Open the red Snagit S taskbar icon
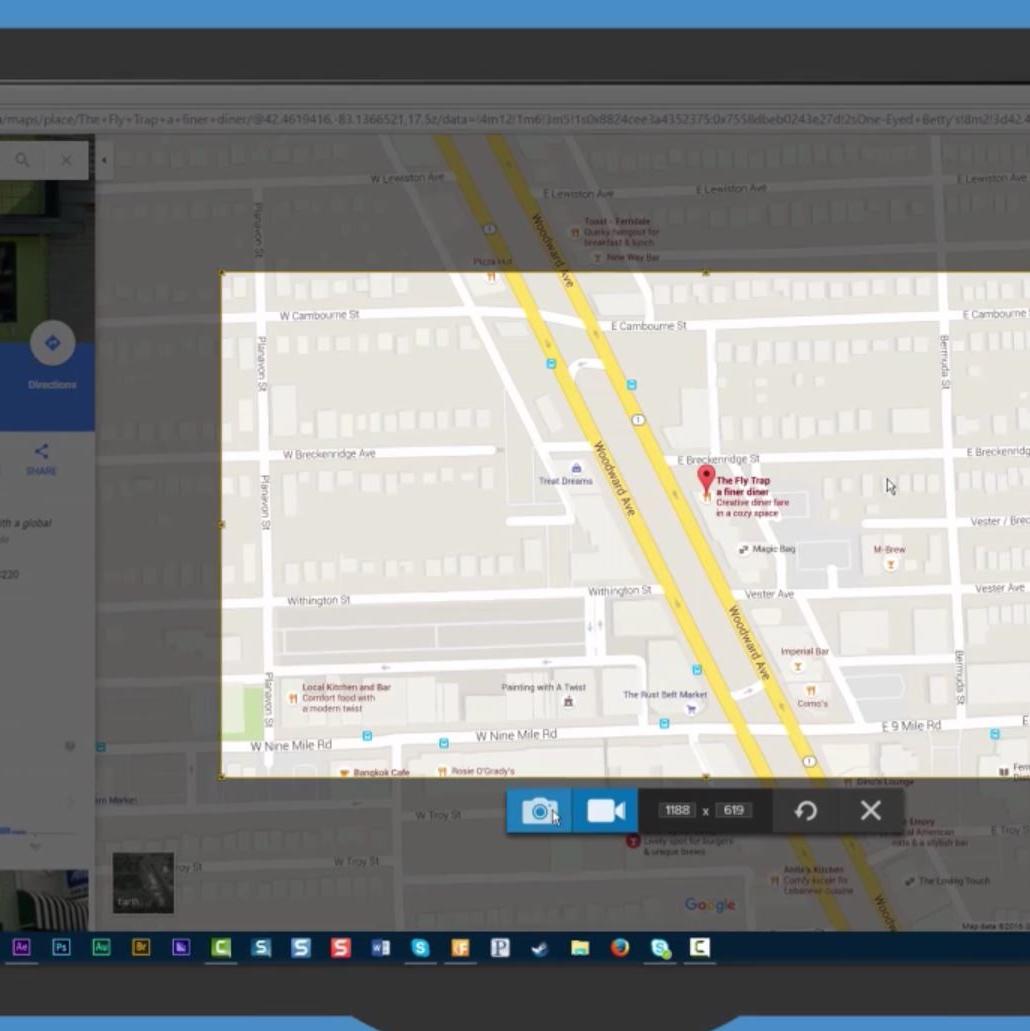The height and width of the screenshot is (1031, 1030). click(341, 947)
